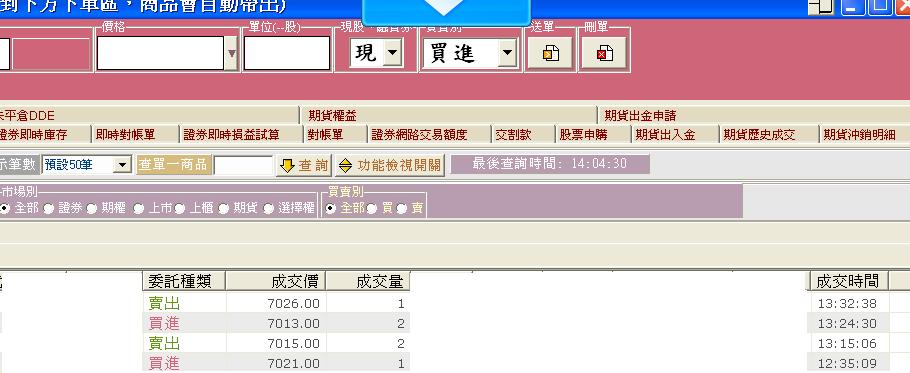The height and width of the screenshot is (373, 910).
Task: Open the 現股 stock type dropdown
Action: click(393, 53)
